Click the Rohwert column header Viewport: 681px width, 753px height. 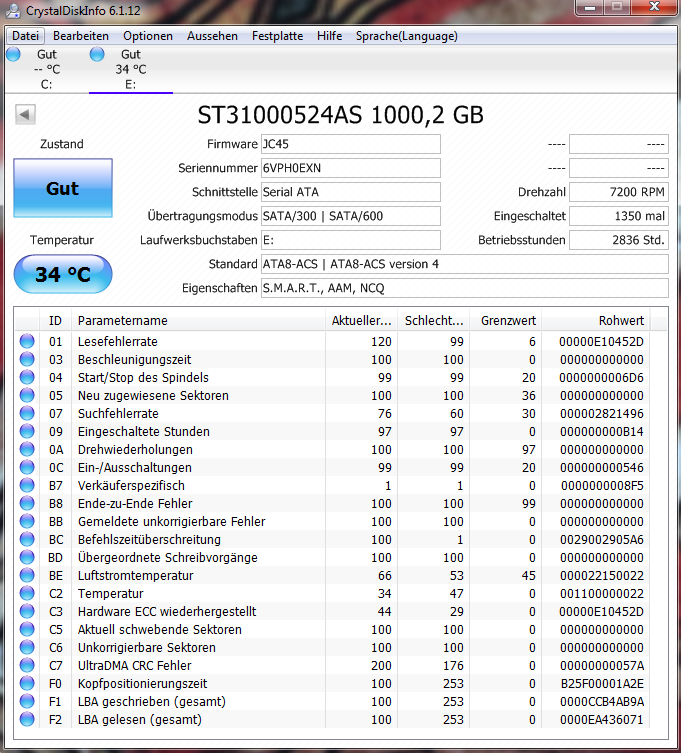click(596, 321)
